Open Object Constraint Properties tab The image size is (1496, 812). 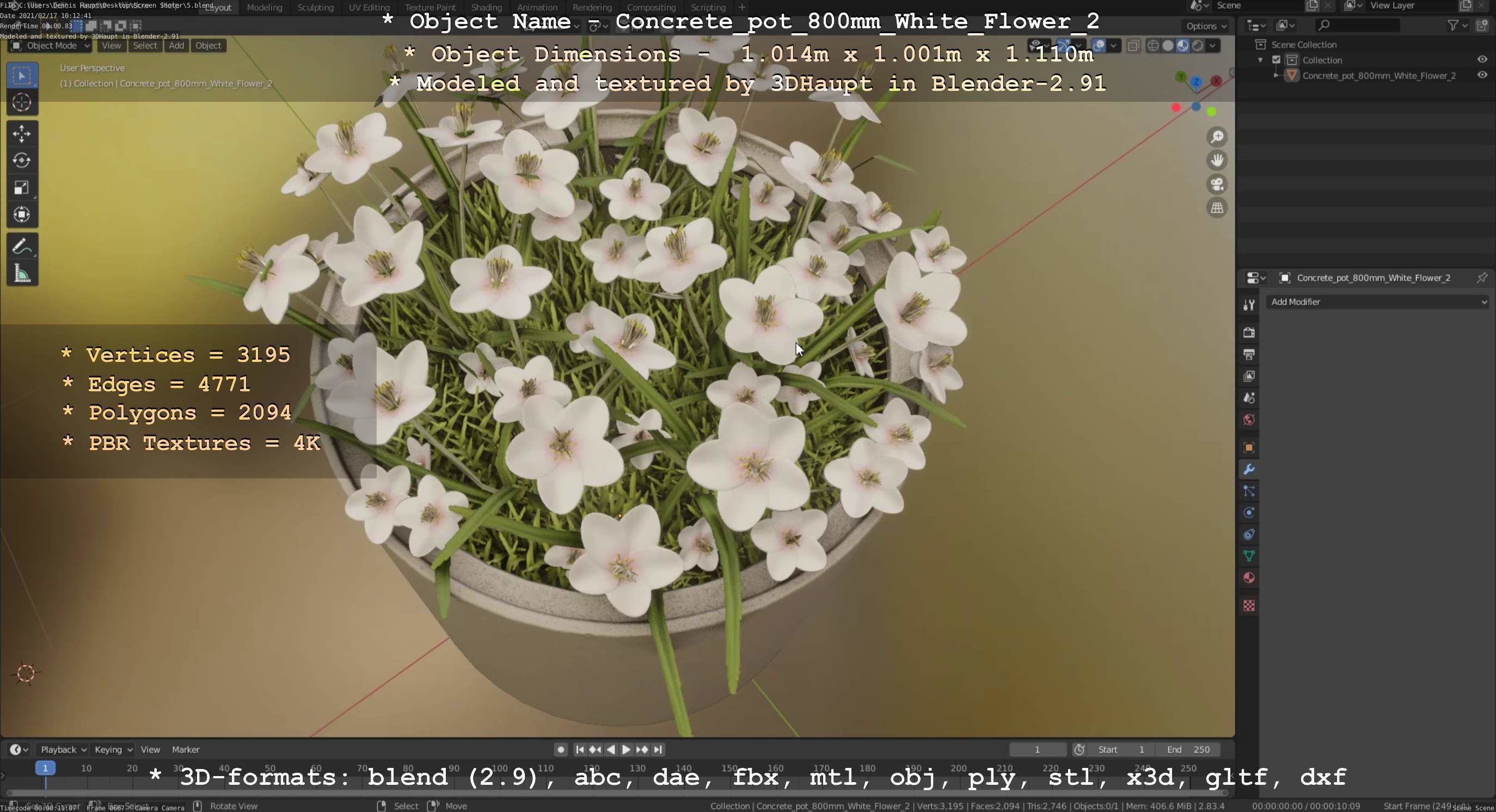tap(1249, 534)
